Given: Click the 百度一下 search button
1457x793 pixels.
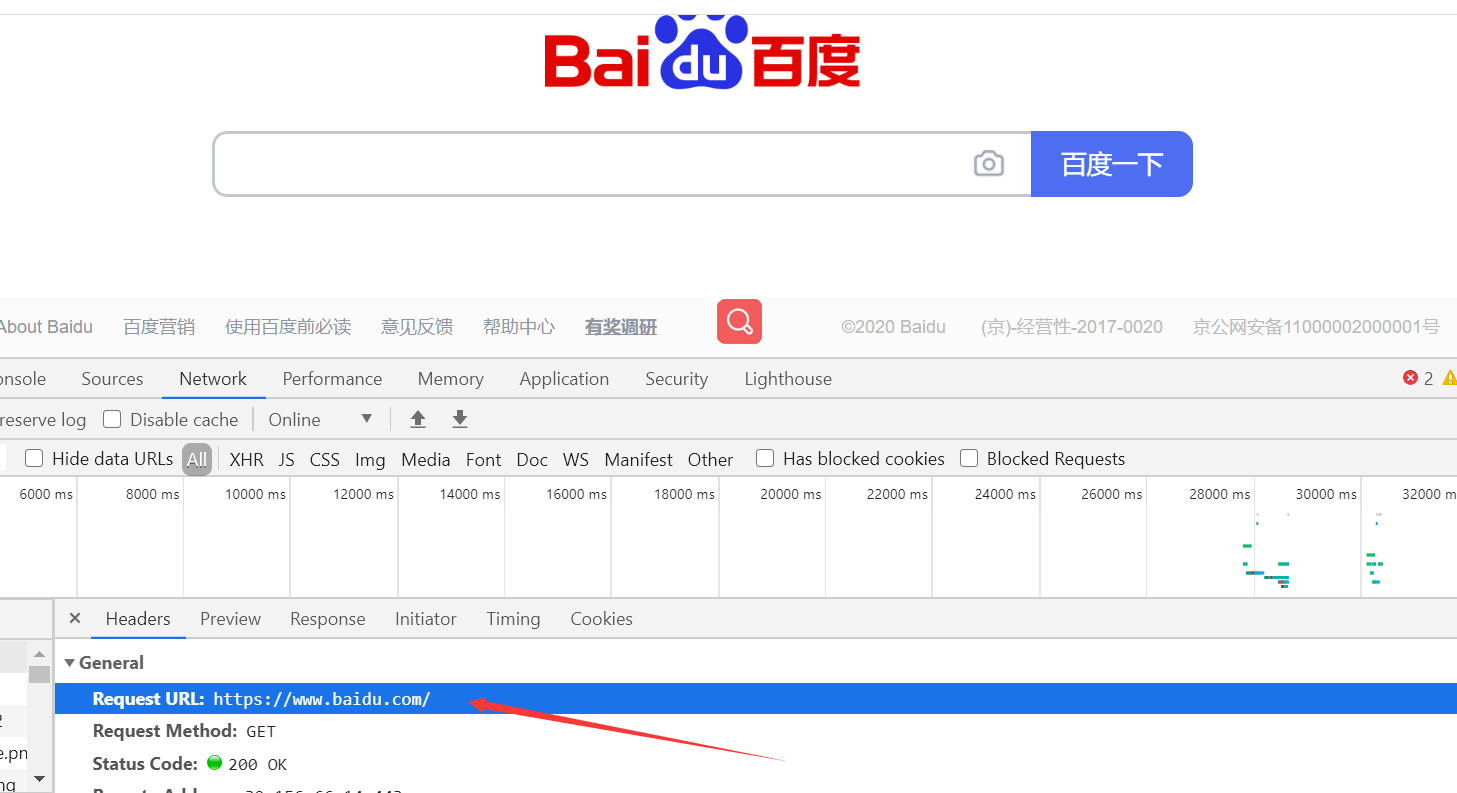Looking at the screenshot, I should click(x=1111, y=163).
